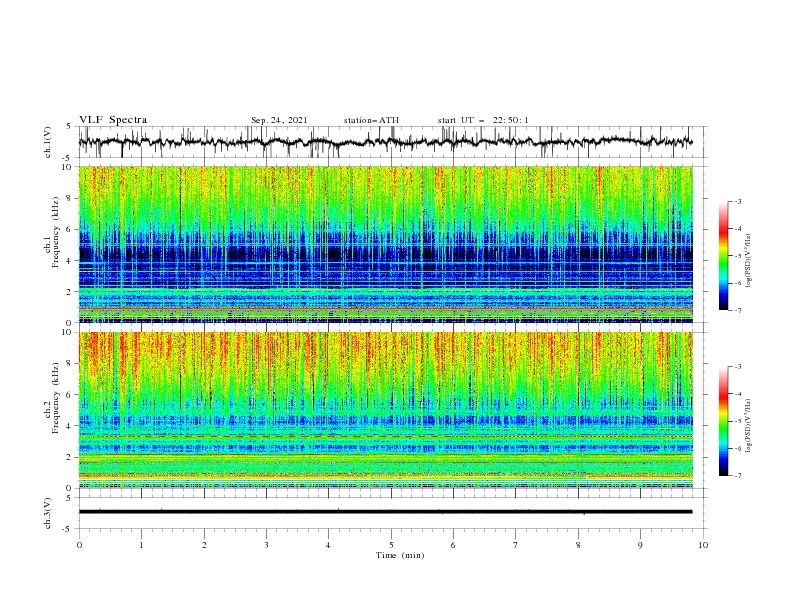The width and height of the screenshot is (792, 612).
Task: Click the "5" tick label on Time axis
Action: coord(391,545)
